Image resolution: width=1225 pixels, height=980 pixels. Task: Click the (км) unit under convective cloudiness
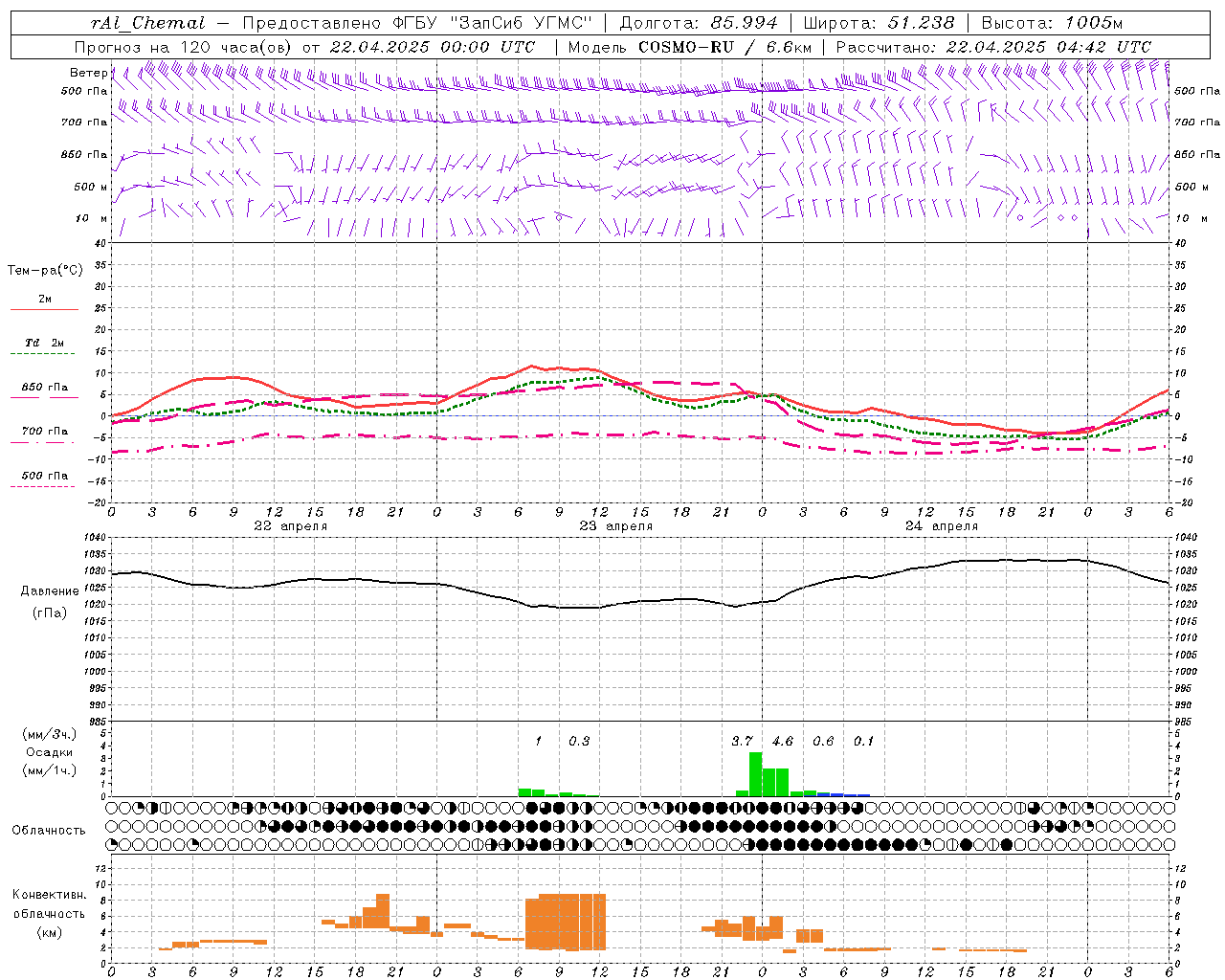coord(49,932)
